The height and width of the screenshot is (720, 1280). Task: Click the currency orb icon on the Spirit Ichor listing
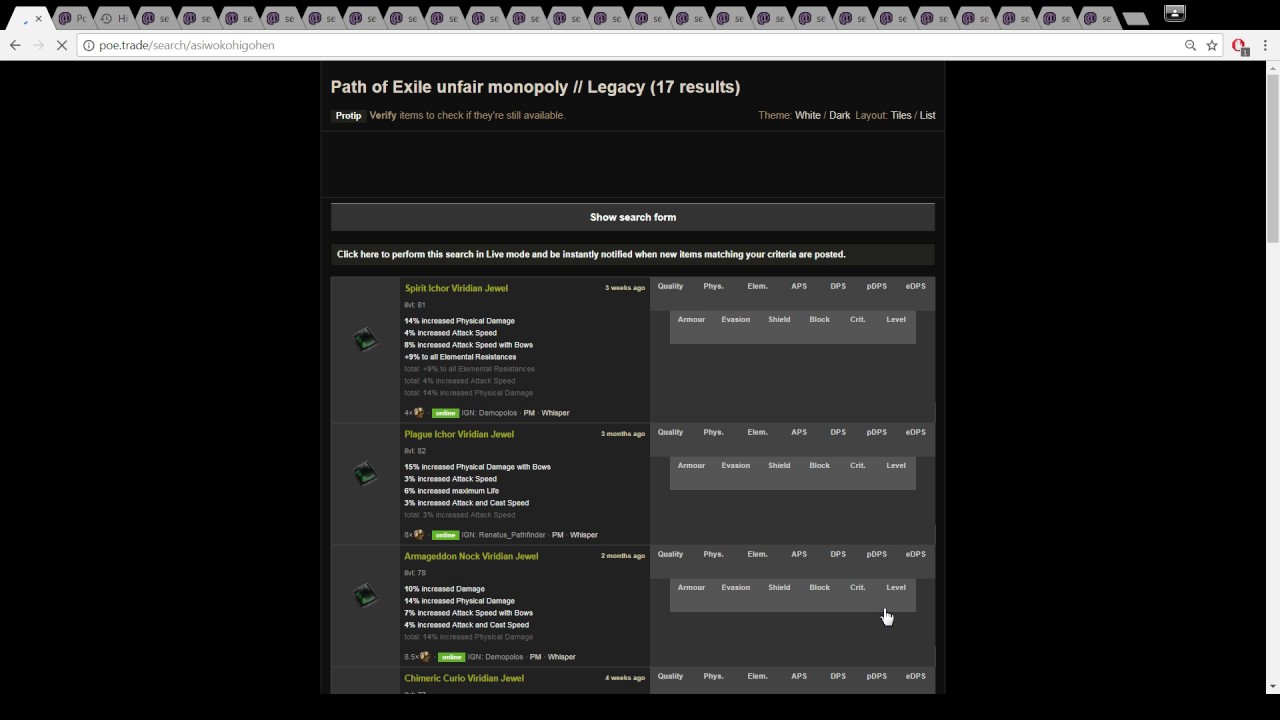[419, 412]
